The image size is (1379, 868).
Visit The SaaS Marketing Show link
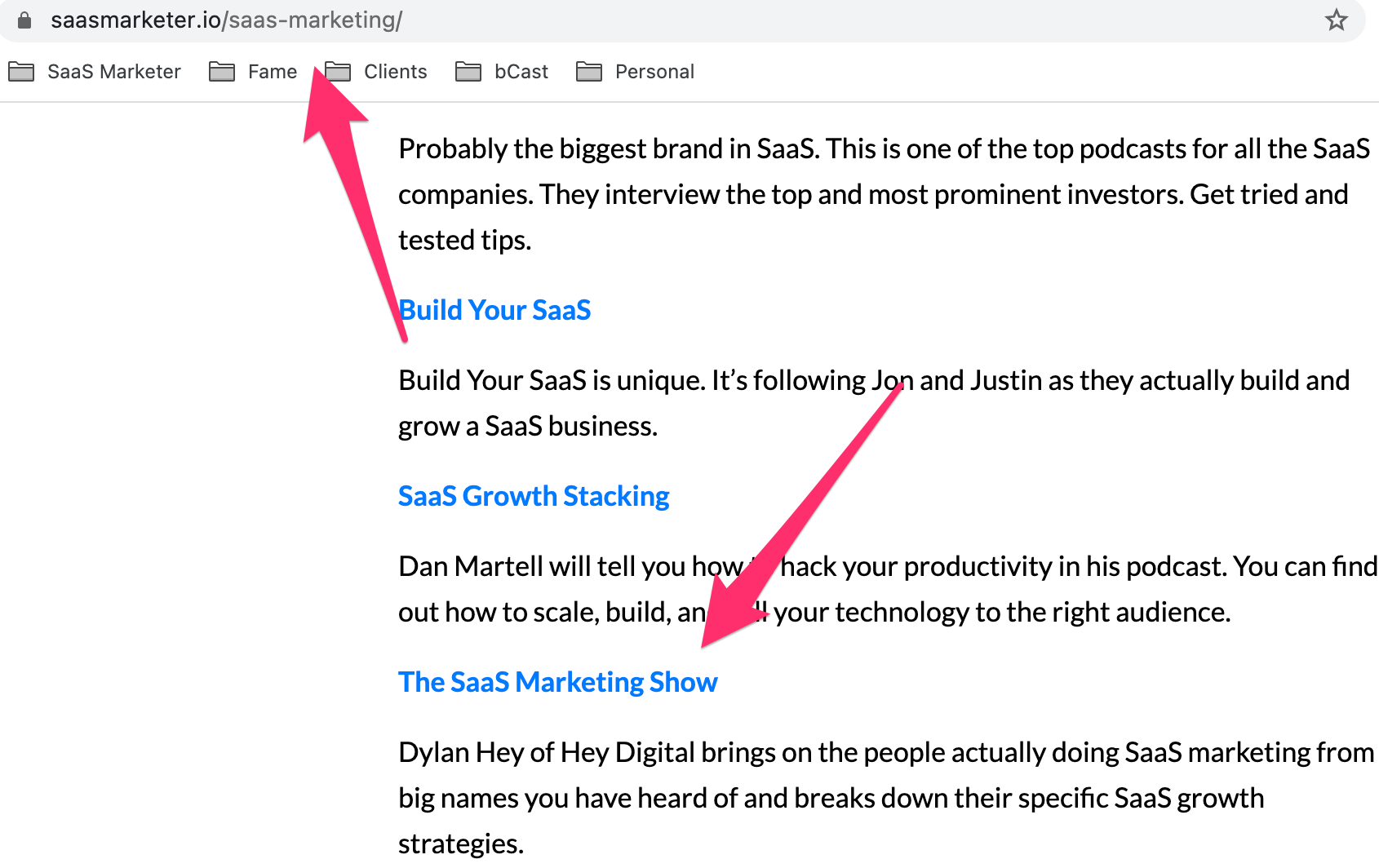558,682
